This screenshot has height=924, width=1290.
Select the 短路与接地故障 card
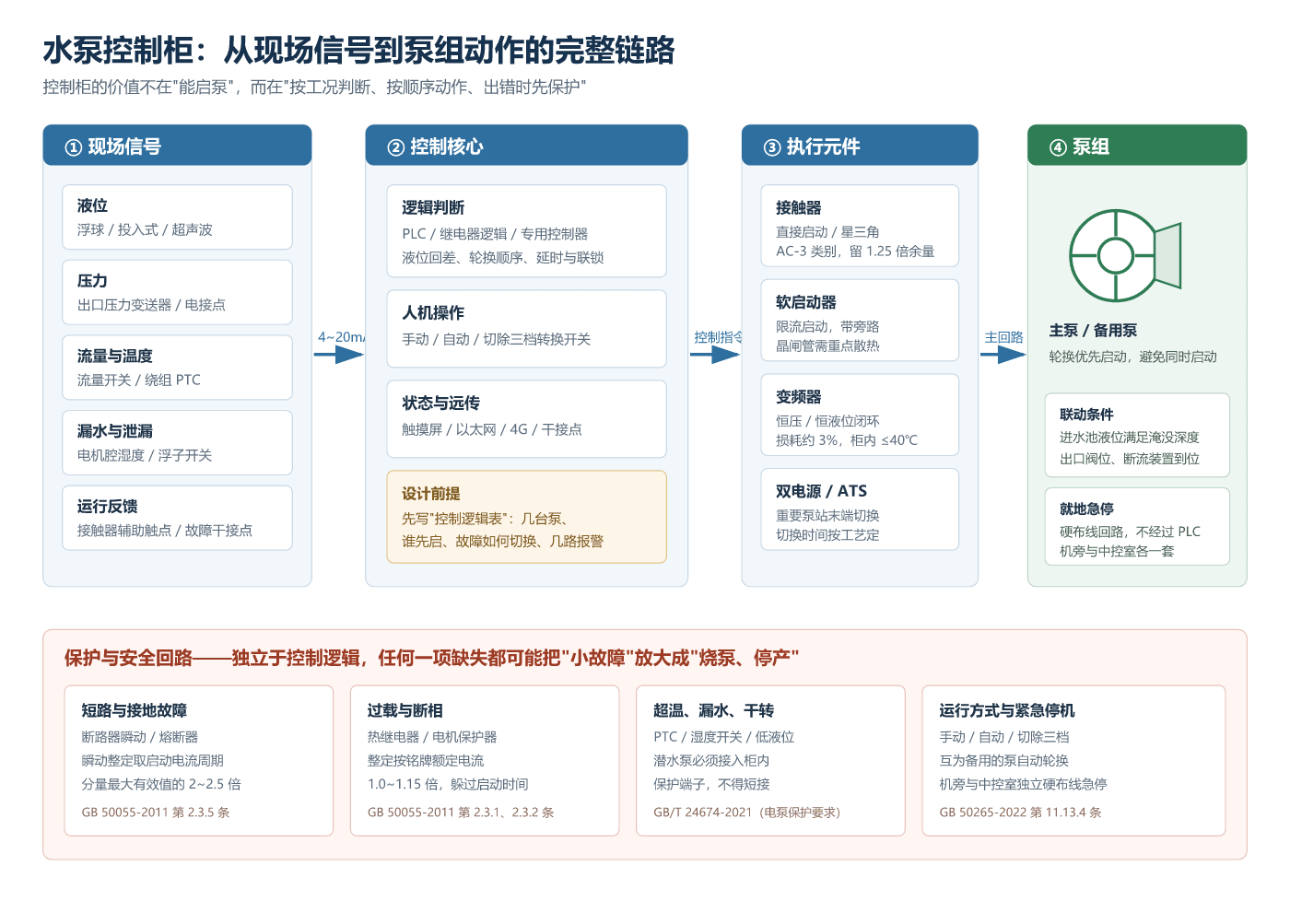click(199, 761)
